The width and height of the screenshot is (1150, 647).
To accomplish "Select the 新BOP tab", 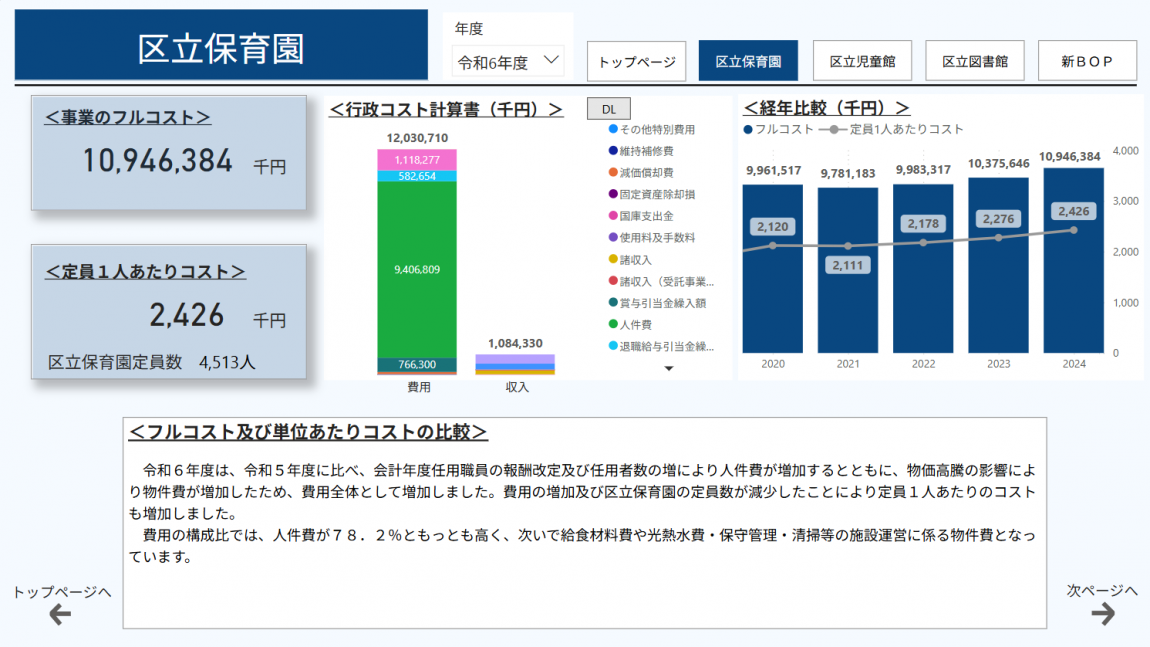I will [x=1087, y=61].
